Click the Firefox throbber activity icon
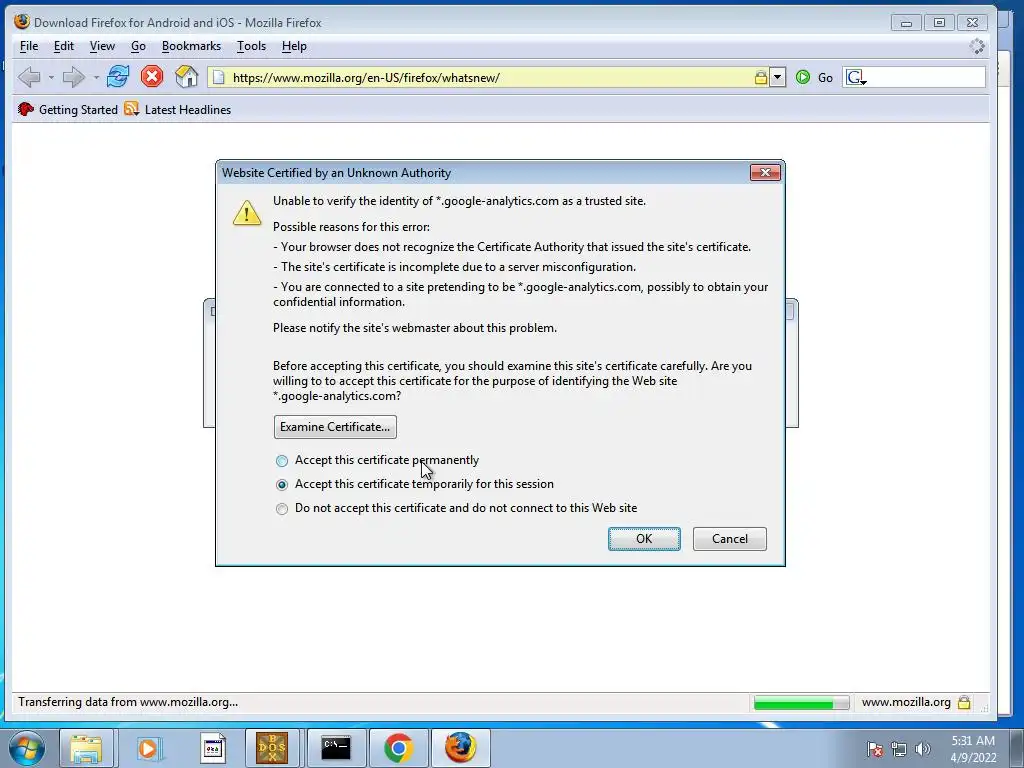The height and width of the screenshot is (768, 1024). coord(977,46)
